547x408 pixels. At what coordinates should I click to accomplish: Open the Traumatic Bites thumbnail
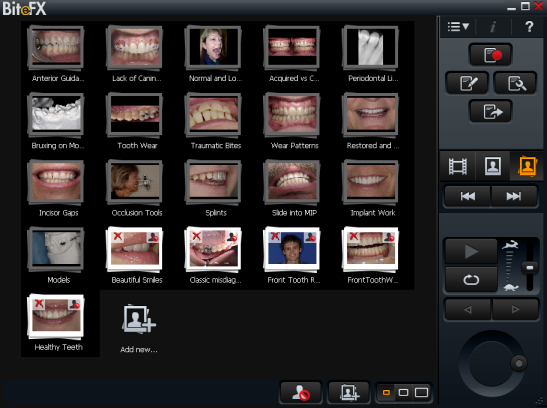213,114
